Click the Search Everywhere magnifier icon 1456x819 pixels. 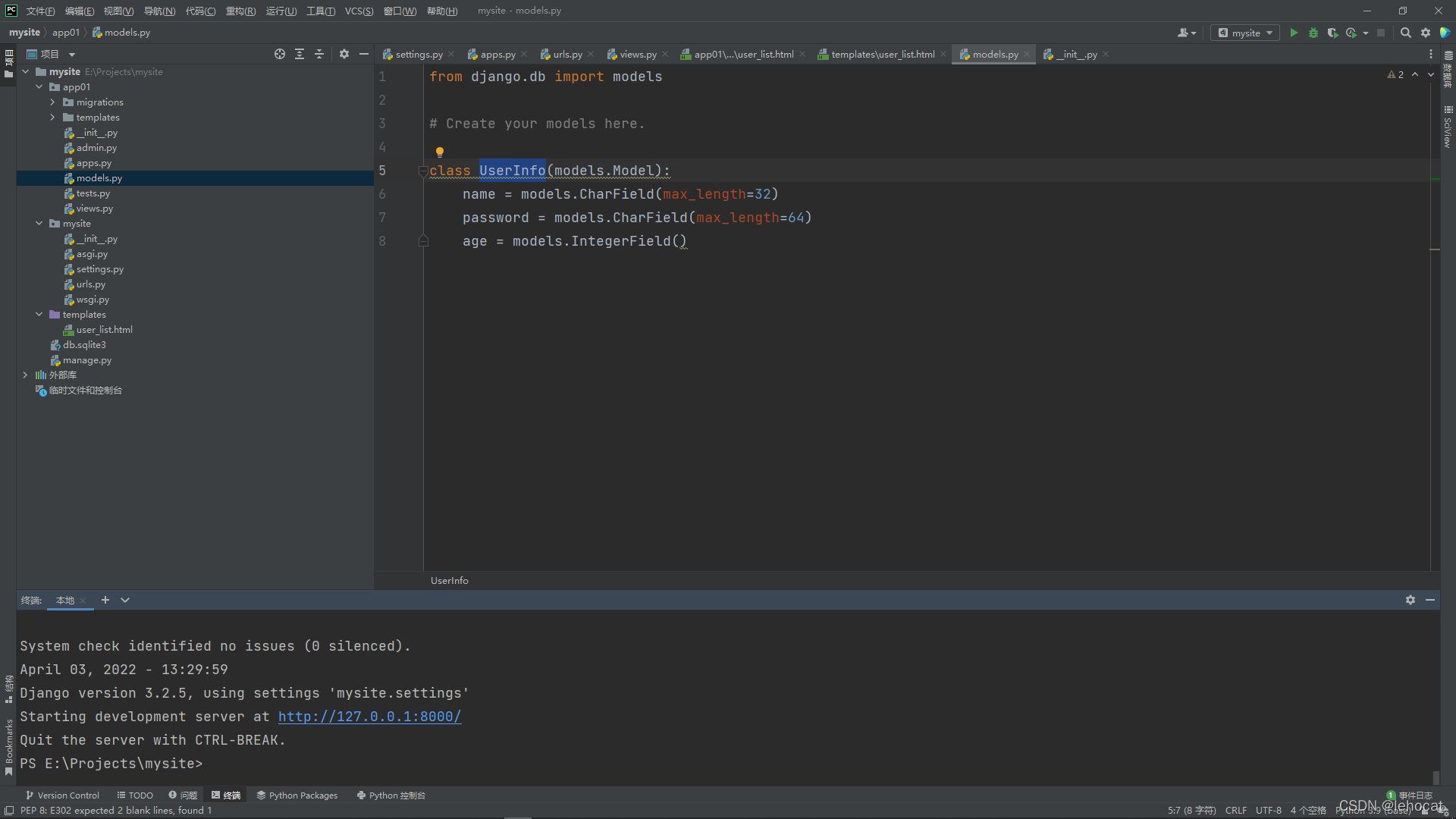coord(1405,33)
